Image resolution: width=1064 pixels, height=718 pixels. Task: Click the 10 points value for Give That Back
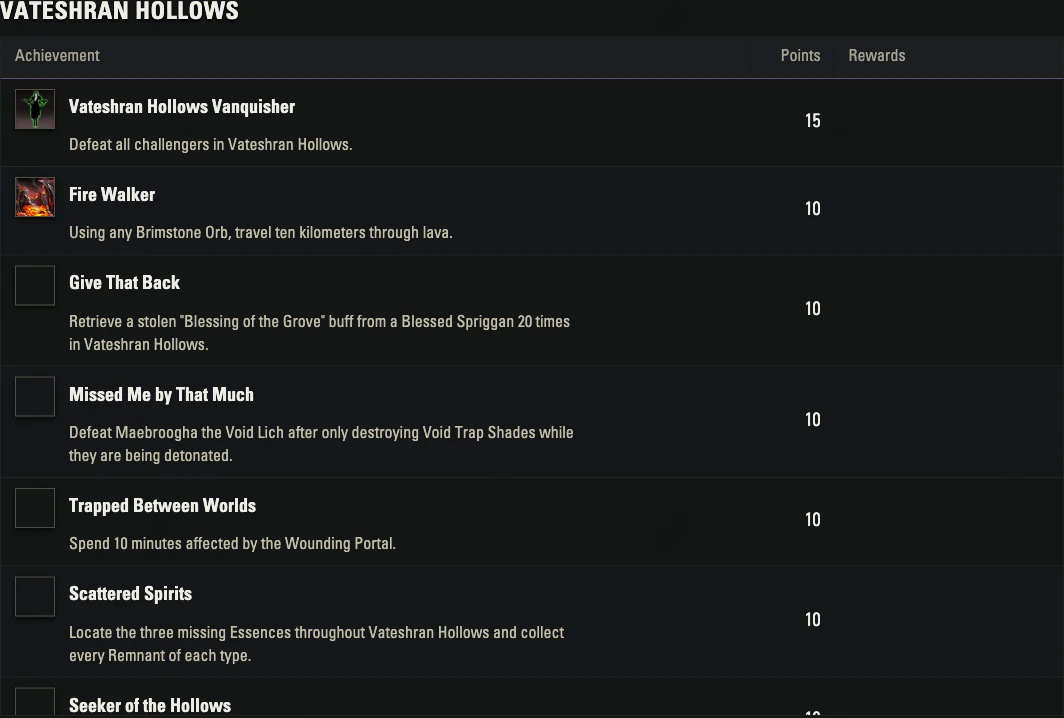pyautogui.click(x=812, y=309)
